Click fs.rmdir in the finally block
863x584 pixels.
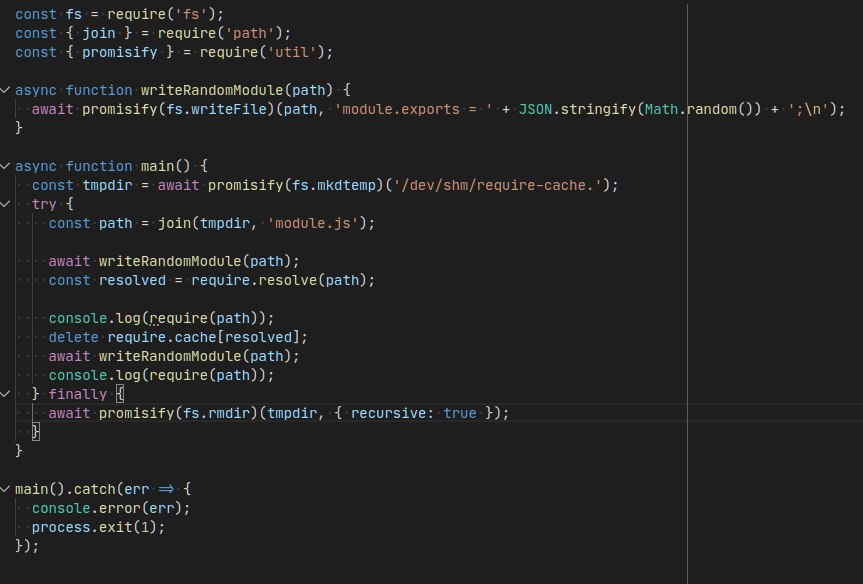216,413
